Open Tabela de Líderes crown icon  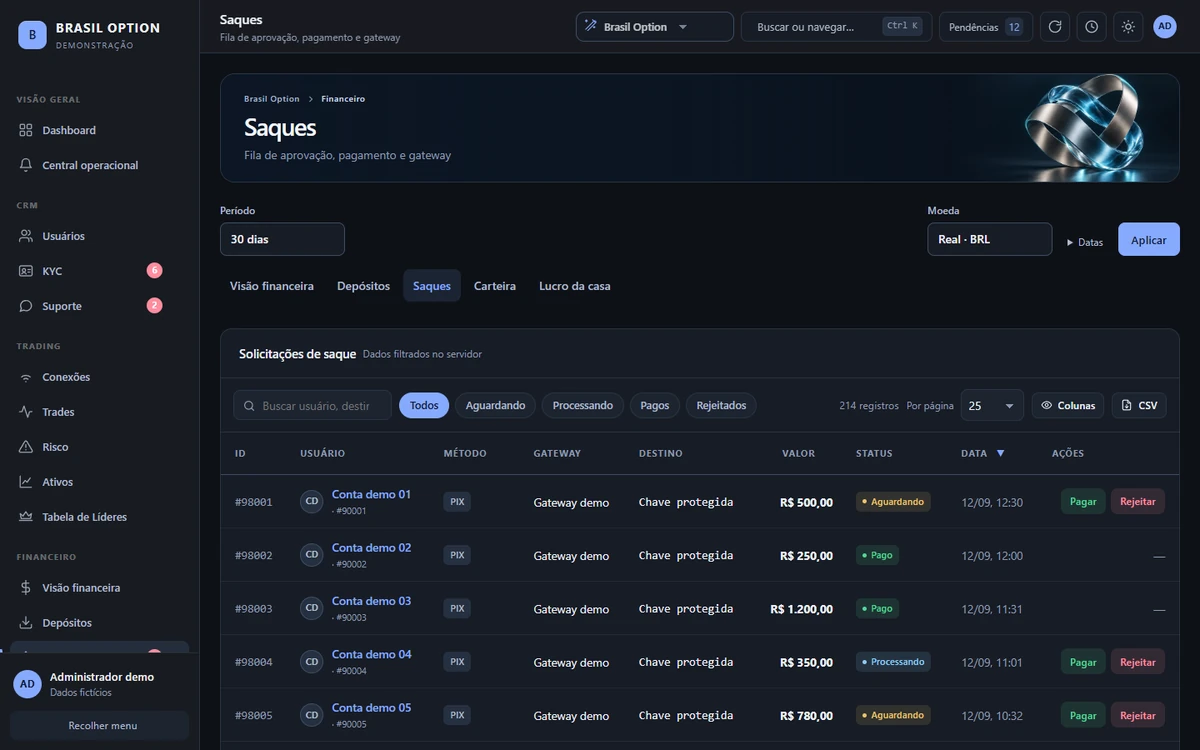(26, 517)
